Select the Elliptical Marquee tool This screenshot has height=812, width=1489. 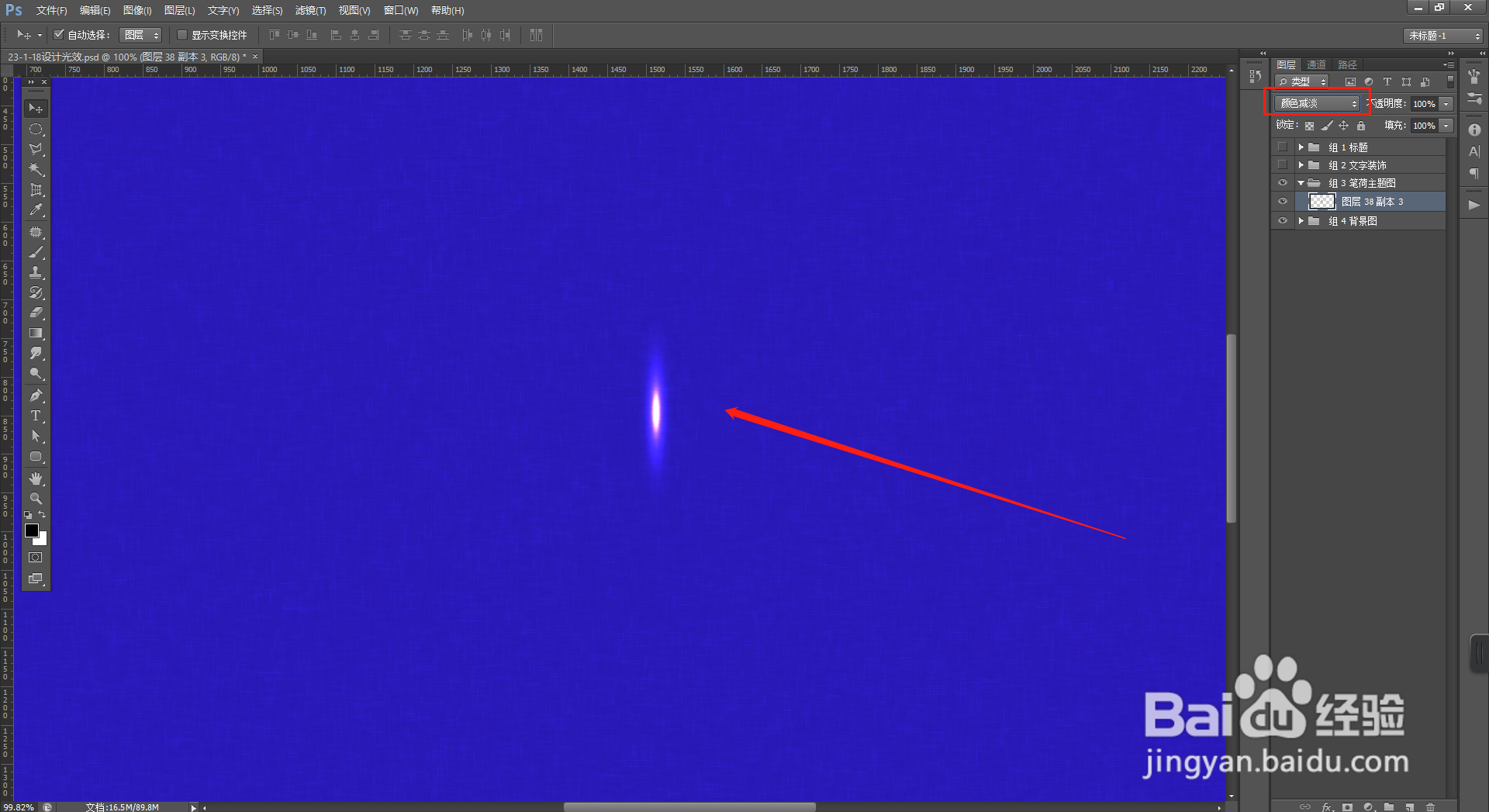coord(36,129)
